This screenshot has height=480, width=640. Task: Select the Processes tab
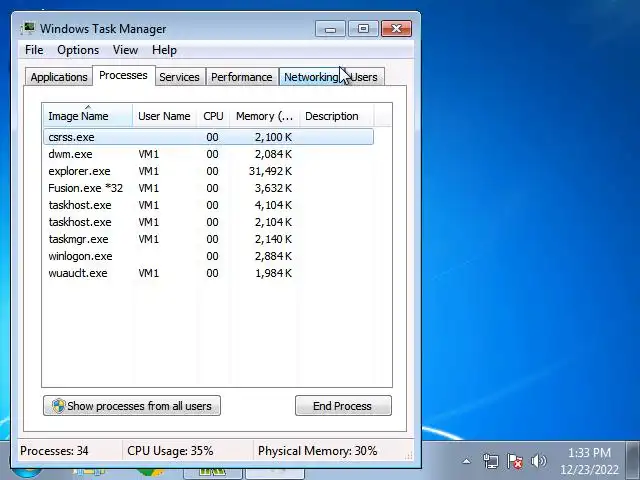[123, 76]
